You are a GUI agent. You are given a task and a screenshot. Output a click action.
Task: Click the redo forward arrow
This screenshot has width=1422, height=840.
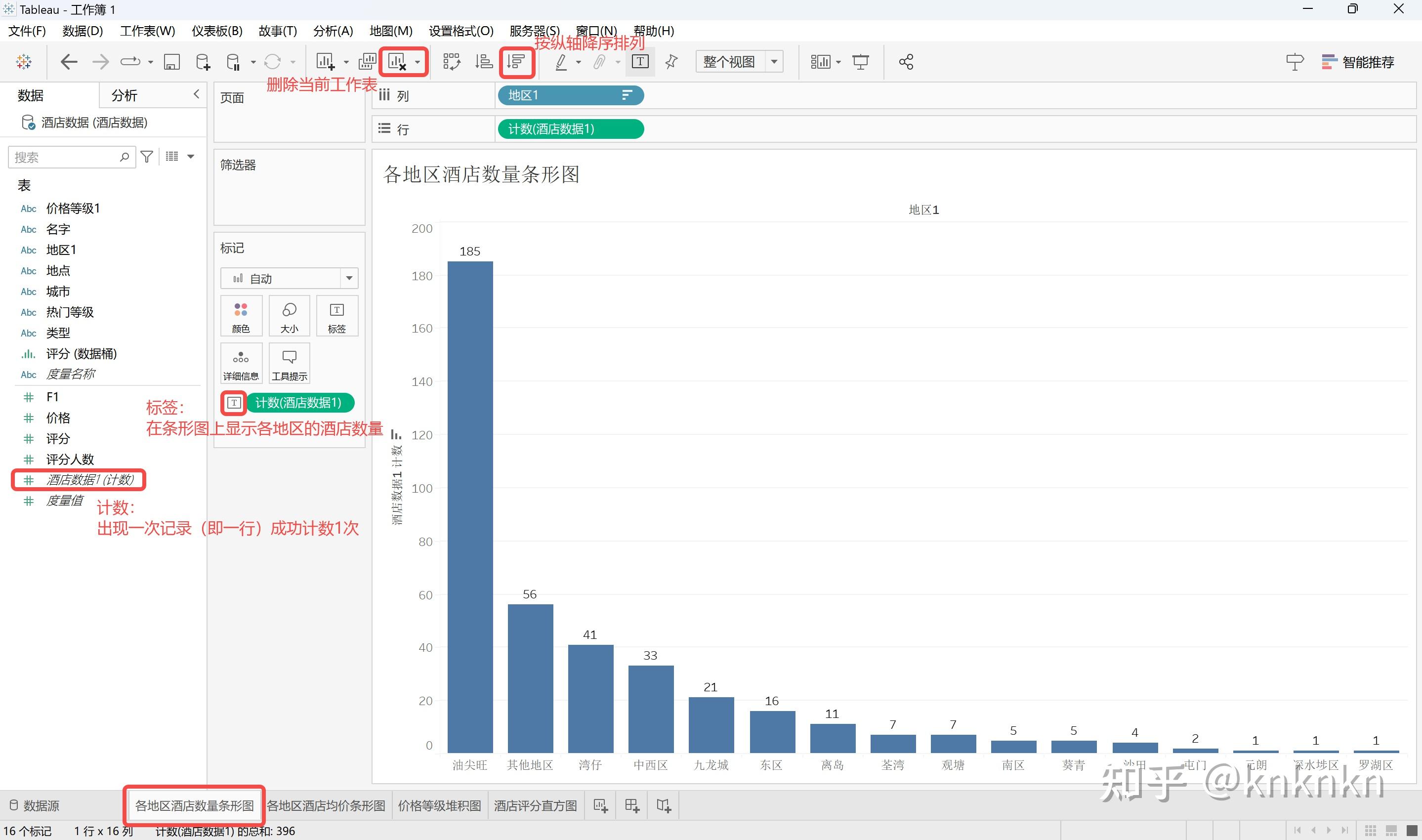click(100, 62)
